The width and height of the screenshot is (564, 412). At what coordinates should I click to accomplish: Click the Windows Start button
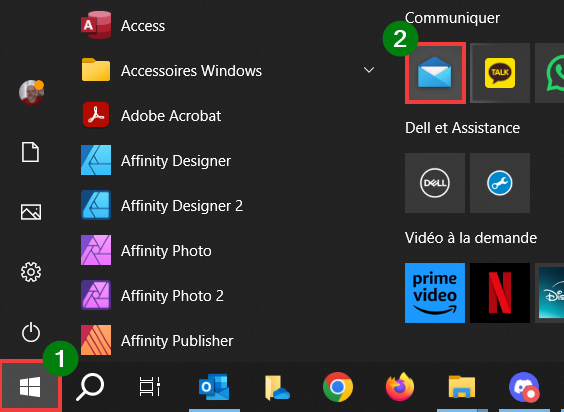click(x=30, y=387)
